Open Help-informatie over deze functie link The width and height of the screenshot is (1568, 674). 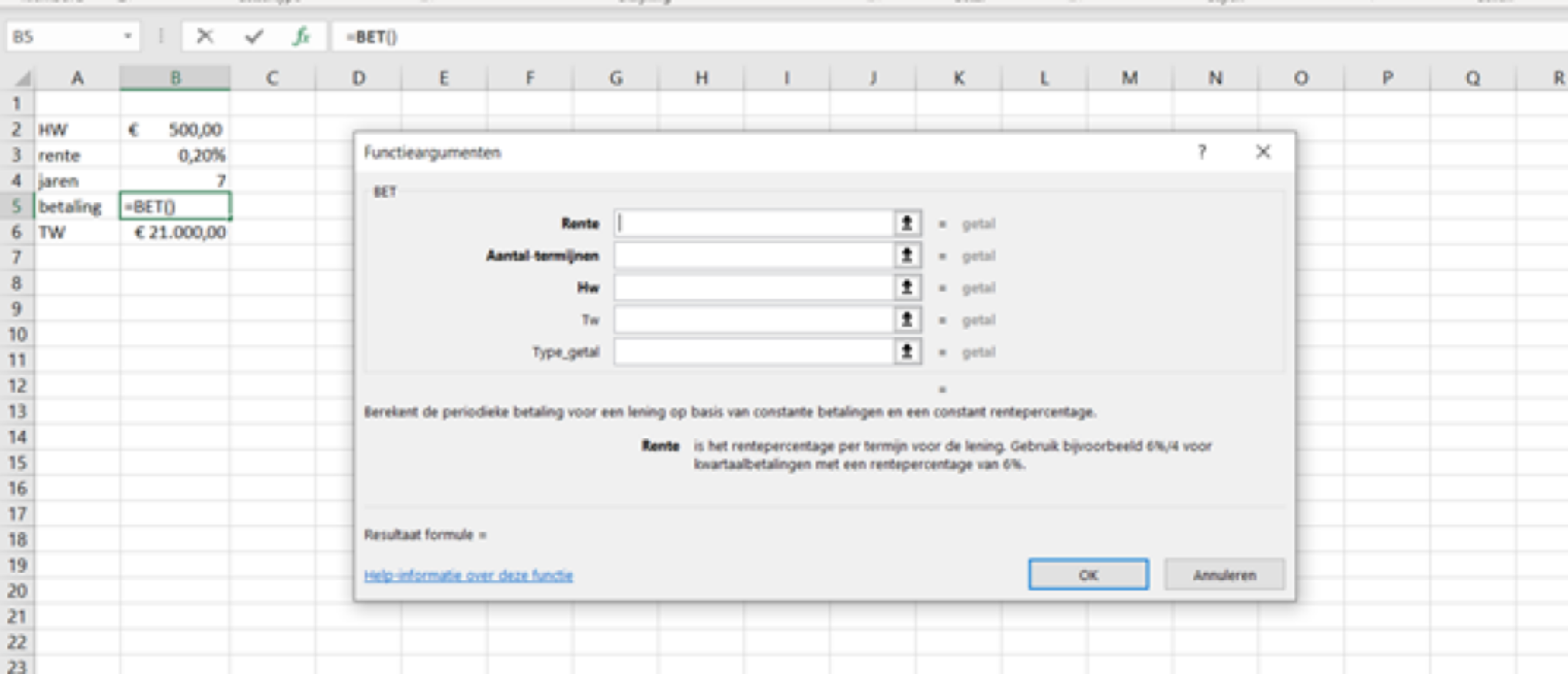[469, 575]
